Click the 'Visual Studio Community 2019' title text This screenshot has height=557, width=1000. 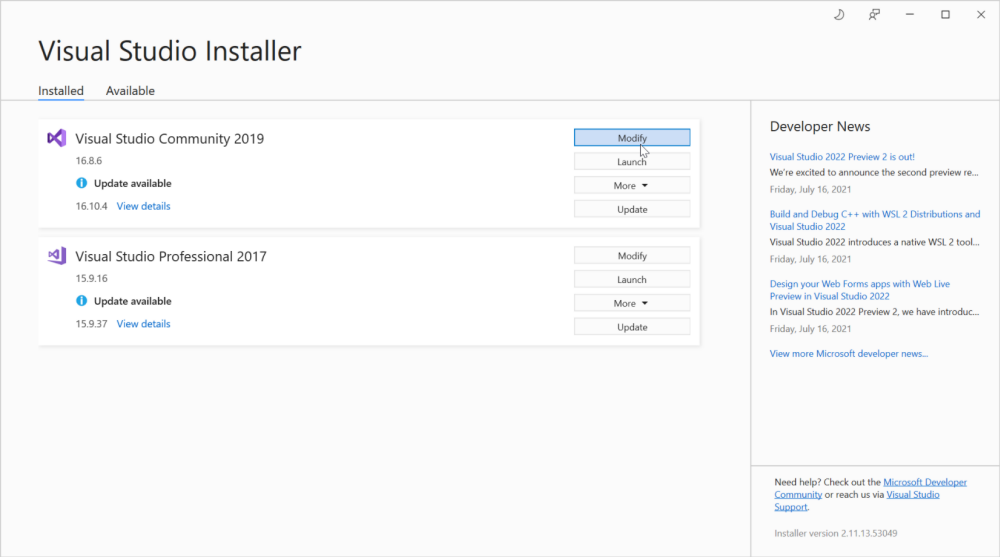[170, 138]
